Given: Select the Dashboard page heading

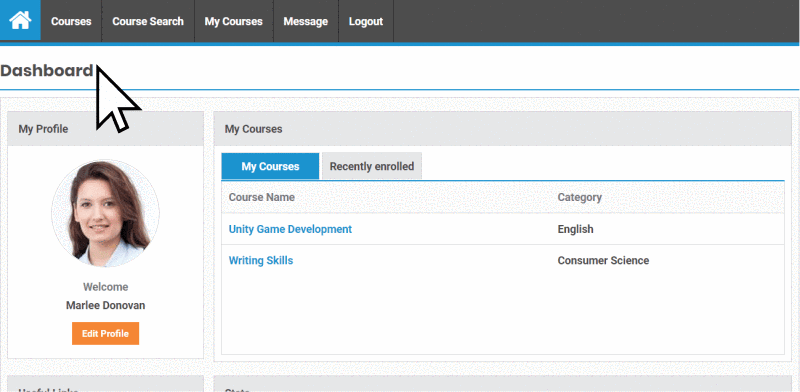Looking at the screenshot, I should point(46,70).
